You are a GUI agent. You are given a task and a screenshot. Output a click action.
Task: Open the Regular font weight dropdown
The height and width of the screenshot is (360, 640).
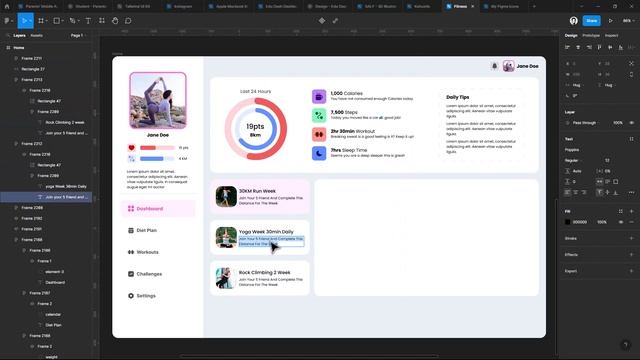(573, 160)
